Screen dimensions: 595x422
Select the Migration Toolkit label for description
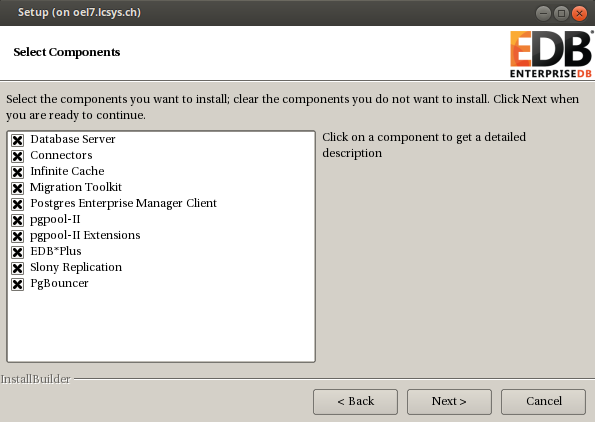tap(76, 187)
